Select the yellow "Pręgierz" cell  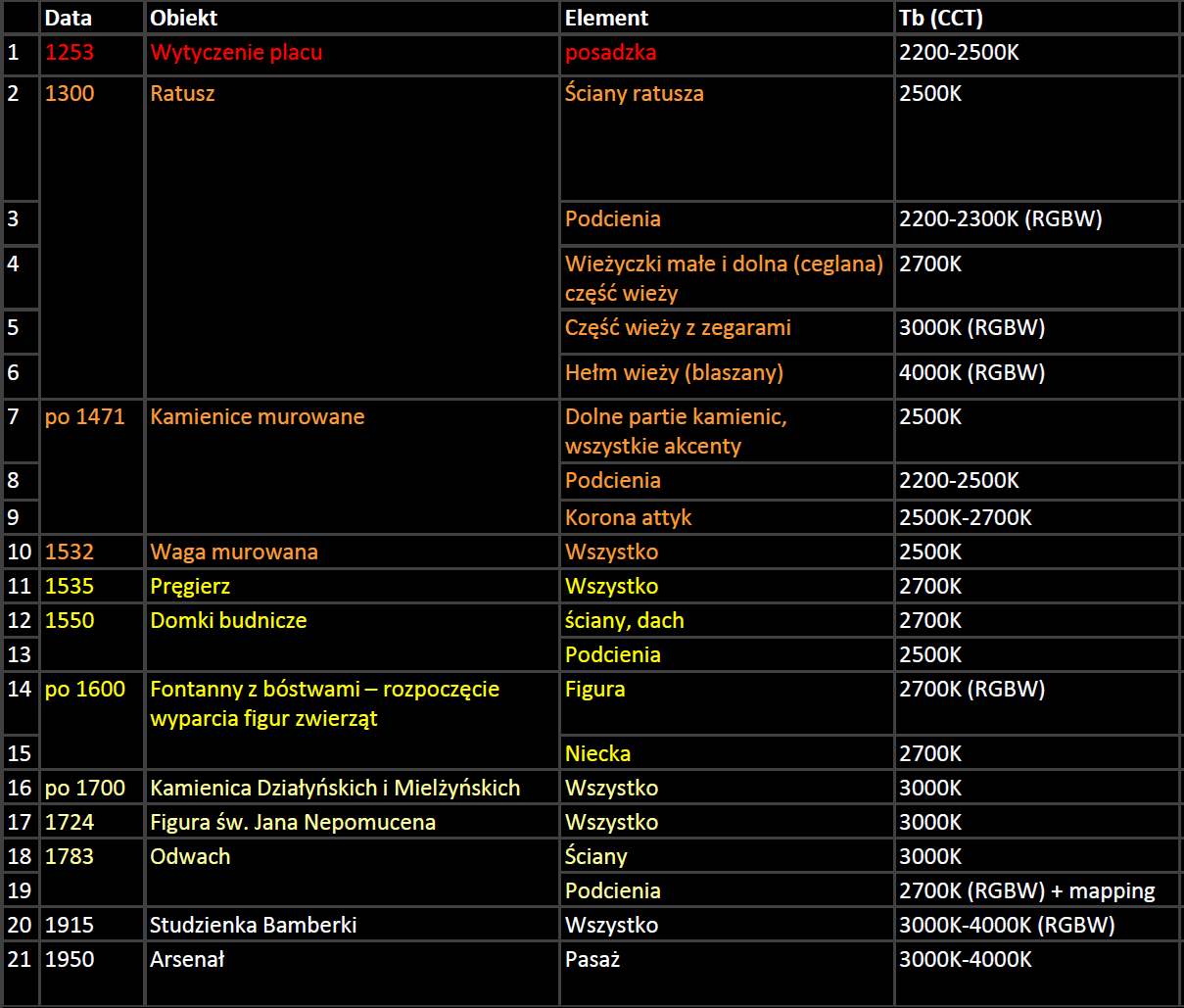190,587
